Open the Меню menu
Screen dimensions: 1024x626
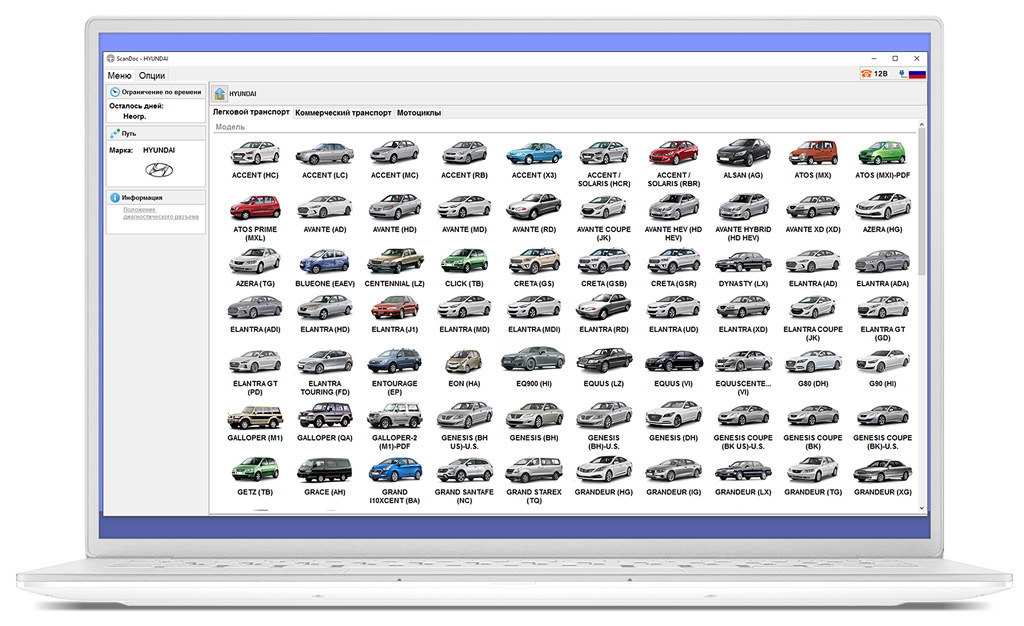pos(120,76)
